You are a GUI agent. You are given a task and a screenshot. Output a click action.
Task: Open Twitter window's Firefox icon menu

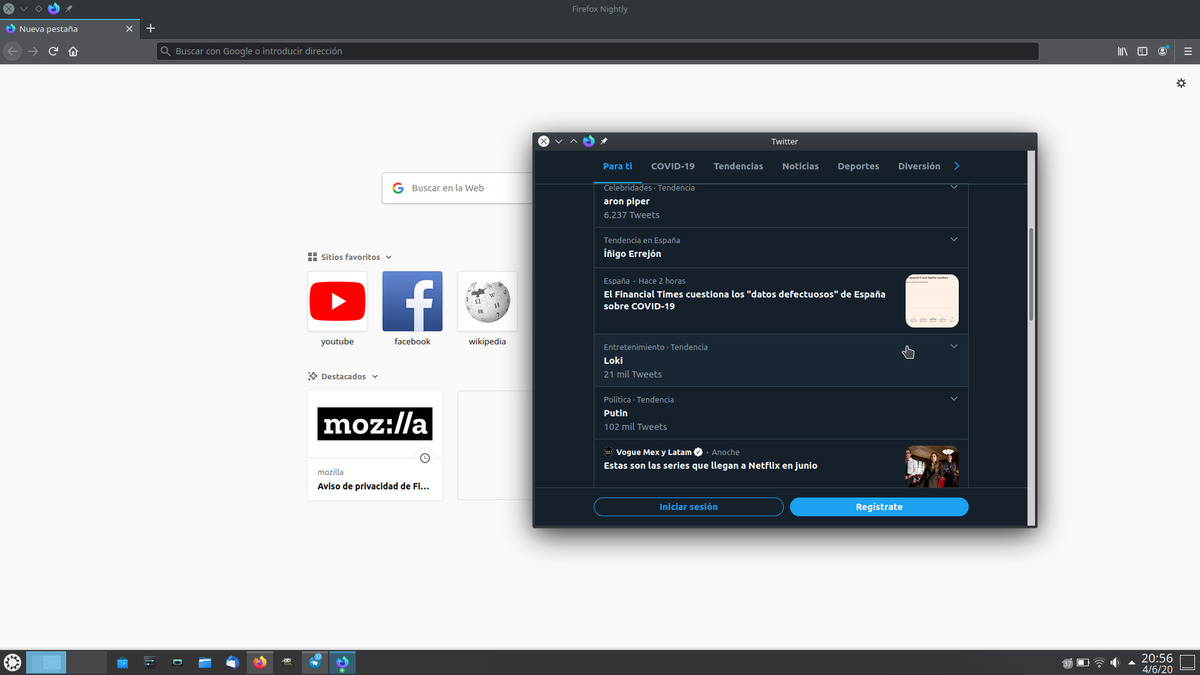[x=589, y=141]
